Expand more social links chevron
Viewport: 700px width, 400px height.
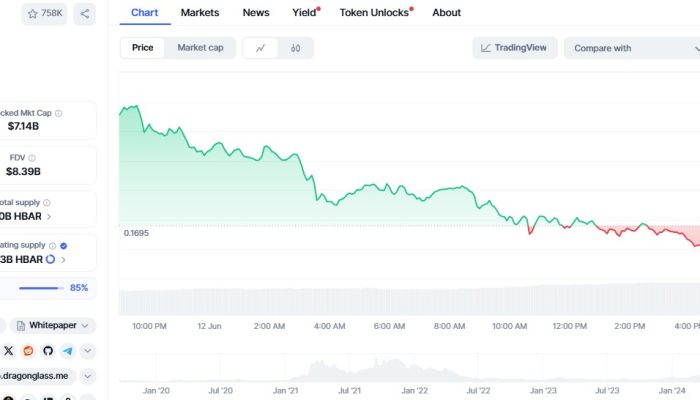tap(88, 351)
